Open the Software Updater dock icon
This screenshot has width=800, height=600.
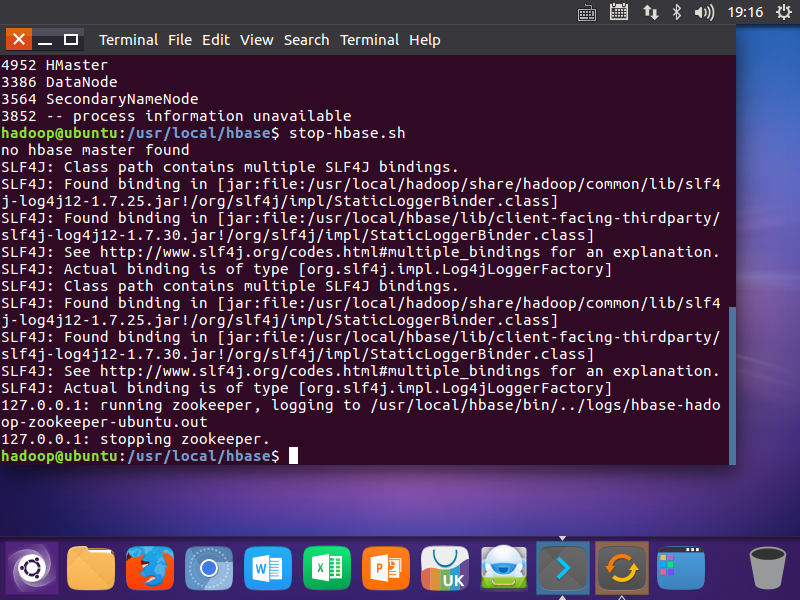tap(622, 568)
